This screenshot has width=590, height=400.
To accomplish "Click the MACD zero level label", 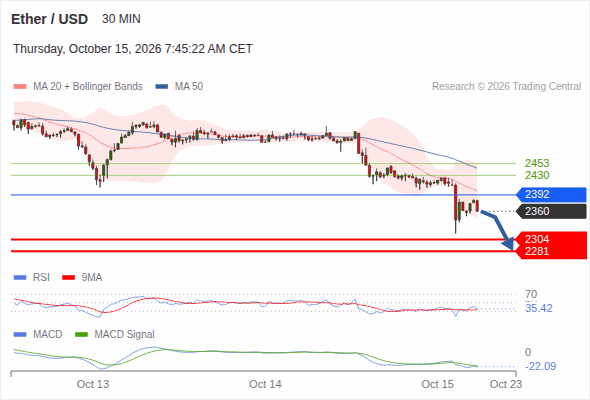I will tap(528, 352).
